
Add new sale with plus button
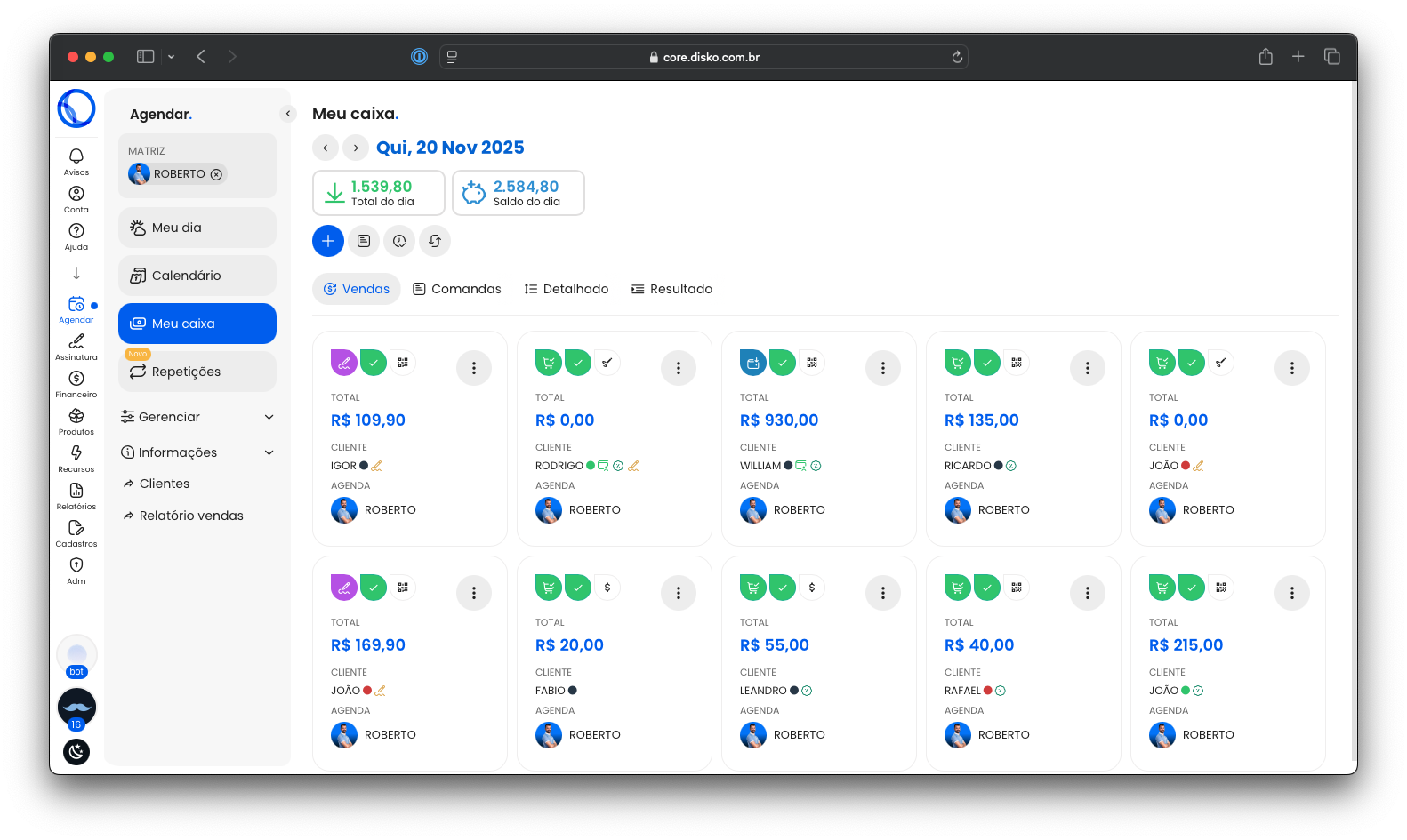click(x=328, y=241)
